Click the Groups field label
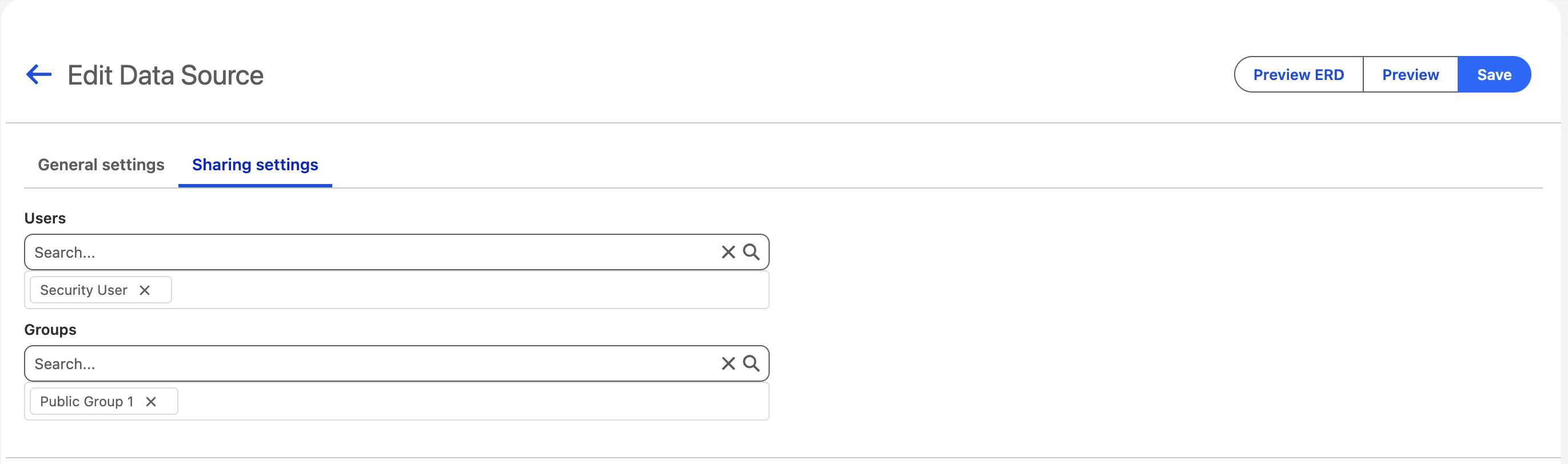This screenshot has height=464, width=1568. 50,330
